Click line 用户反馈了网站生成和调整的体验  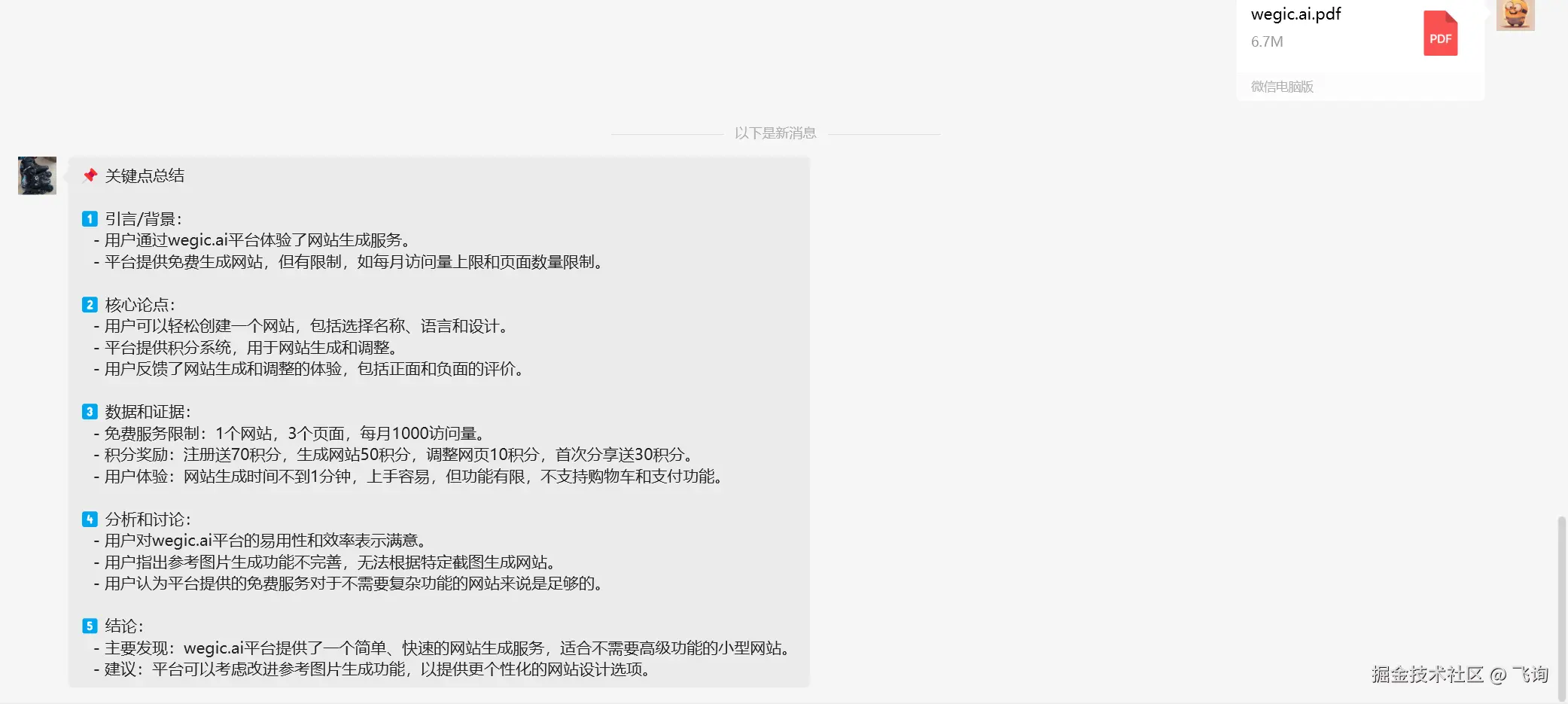[x=311, y=369]
